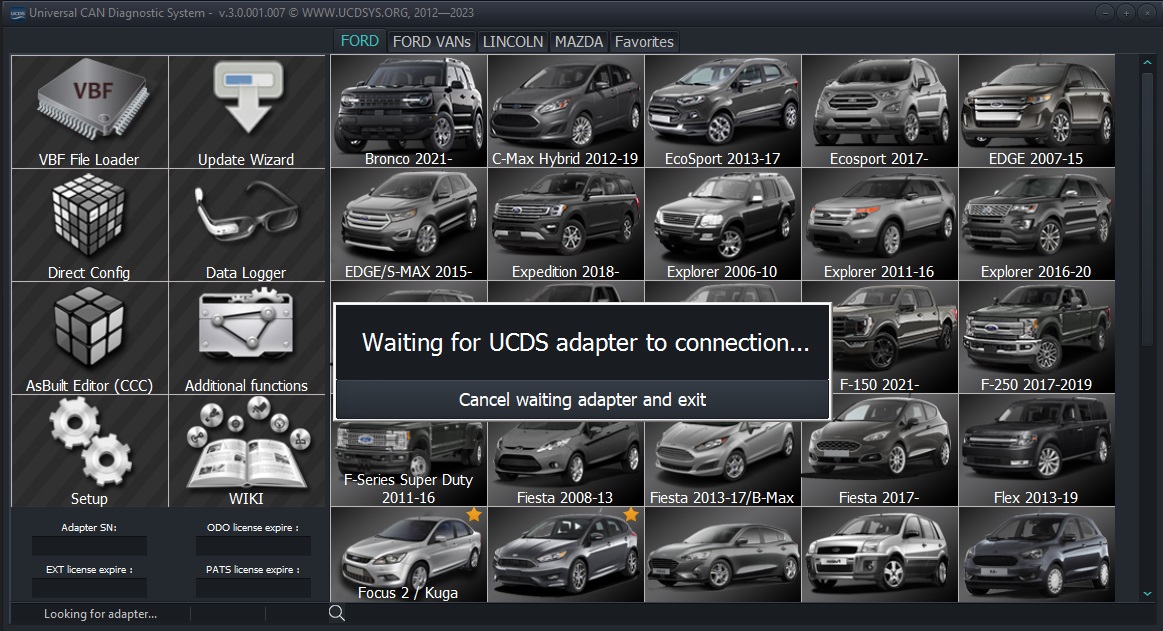Screen dimensions: 1163x631
Task: Open Direct Config cube icon
Action: (x=89, y=225)
